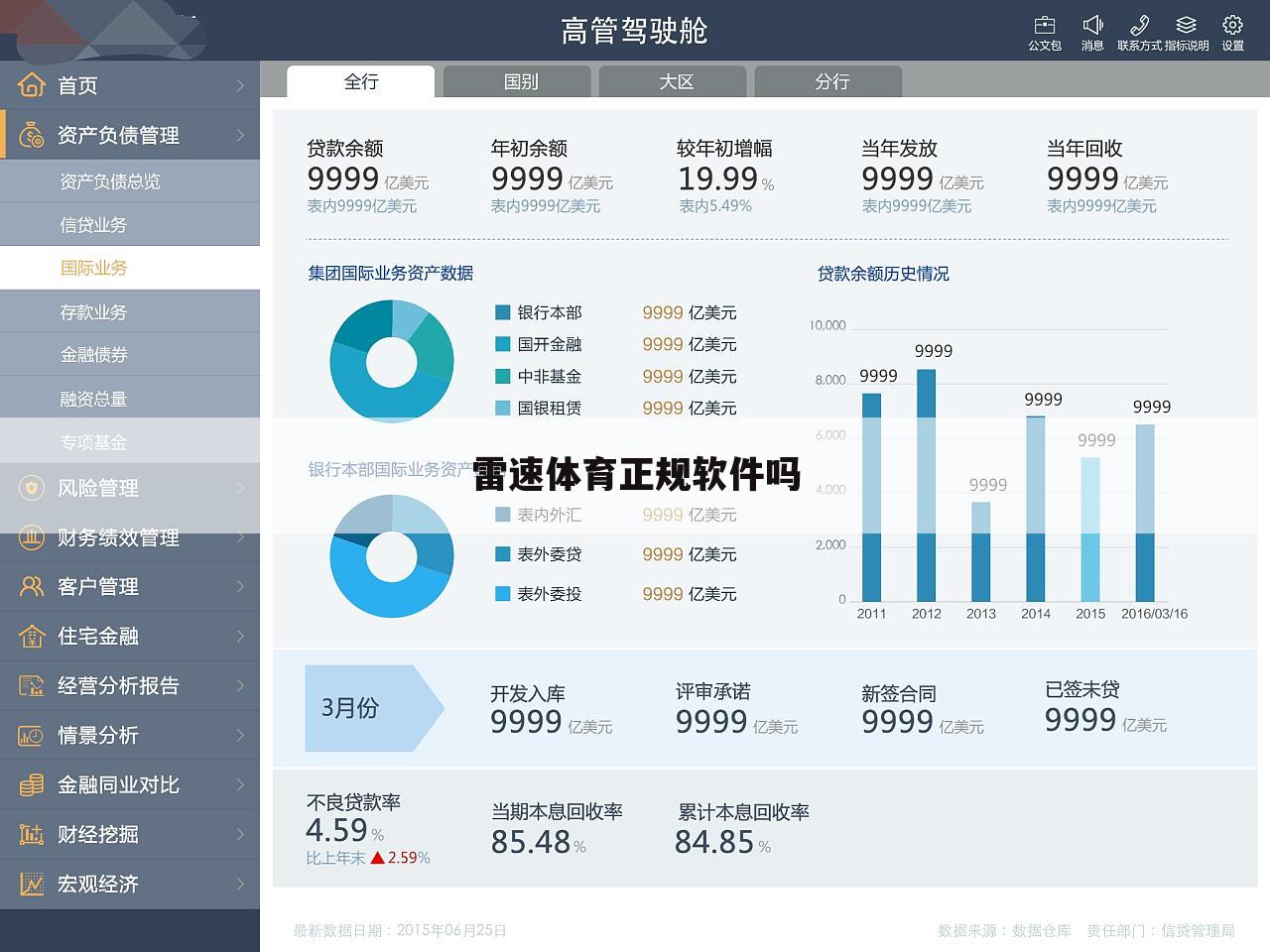Open 融资总量 submenu item
The height and width of the screenshot is (952, 1270).
130,399
